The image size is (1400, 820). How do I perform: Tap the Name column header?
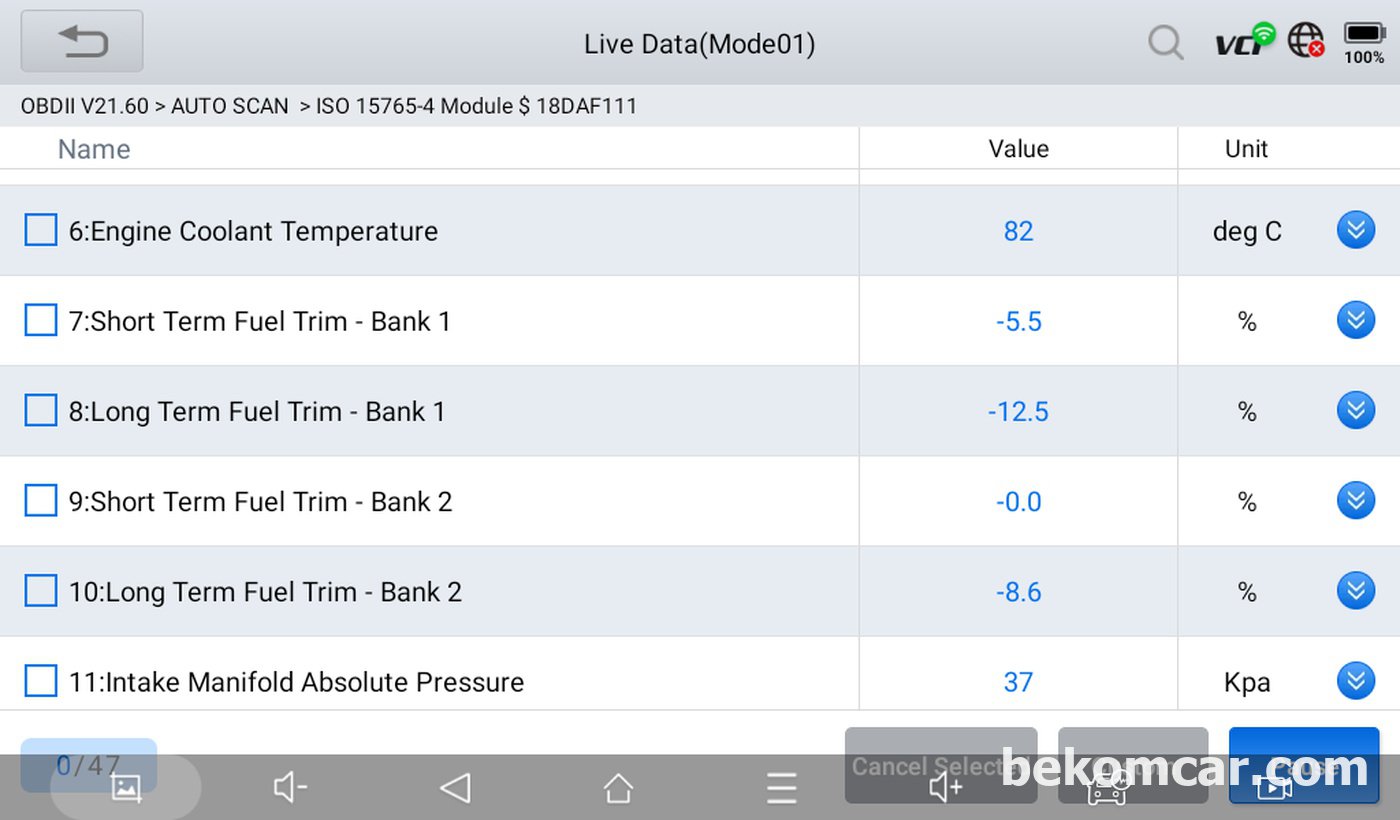pos(94,149)
